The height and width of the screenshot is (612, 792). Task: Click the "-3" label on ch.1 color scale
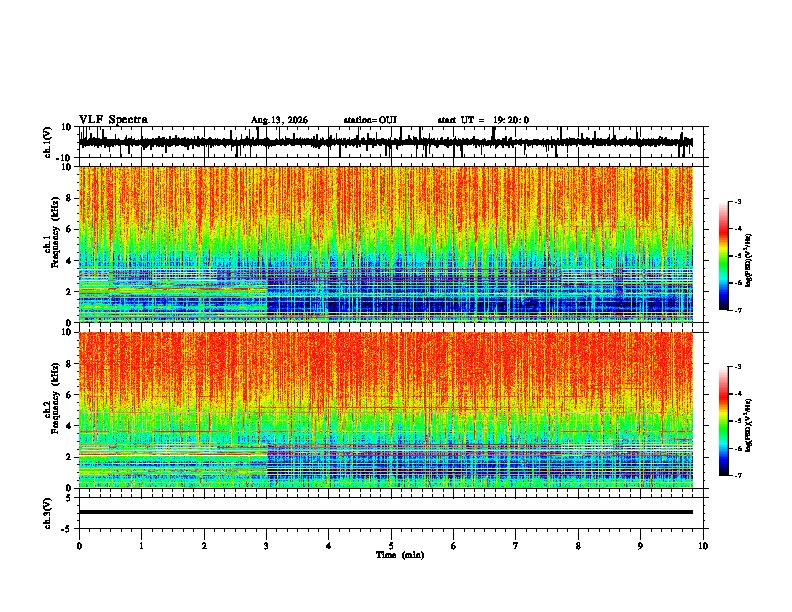click(x=737, y=201)
